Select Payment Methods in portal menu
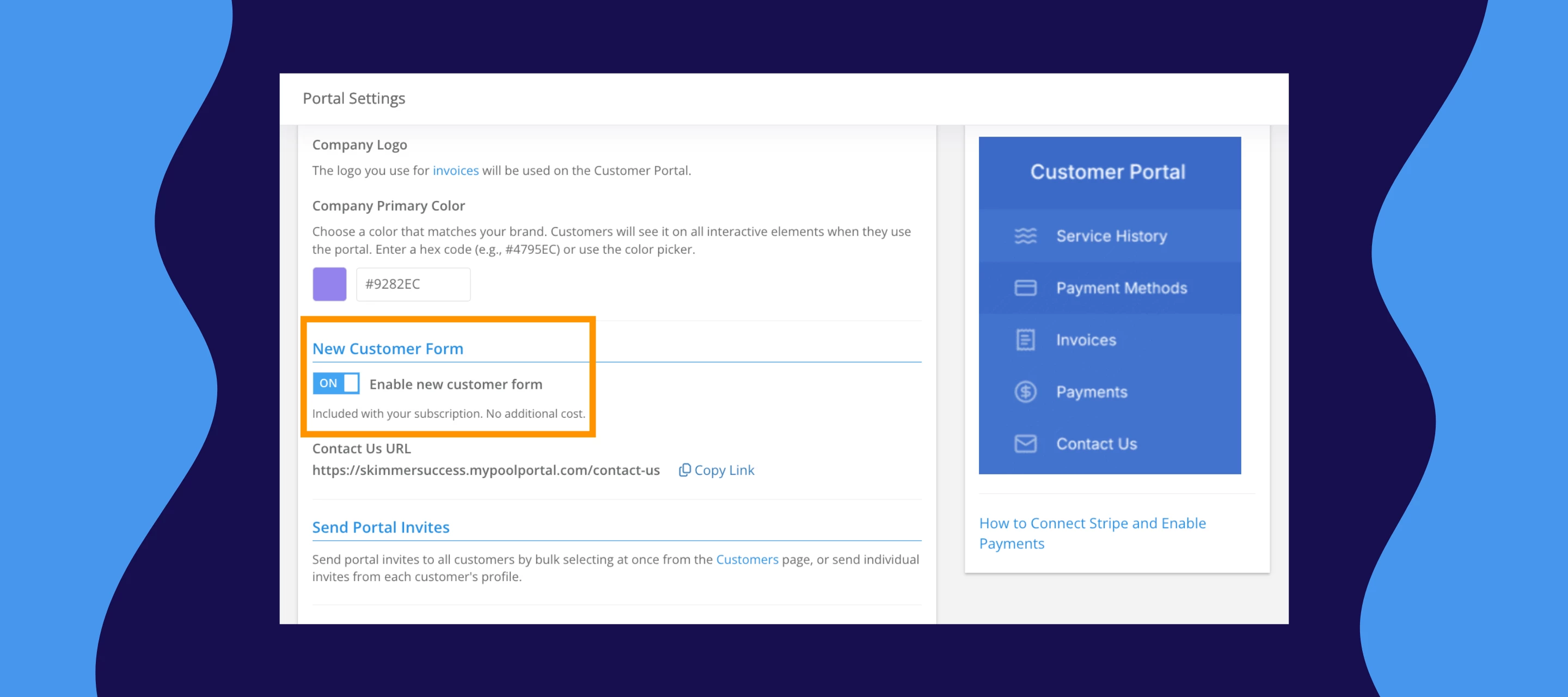 click(x=1120, y=289)
